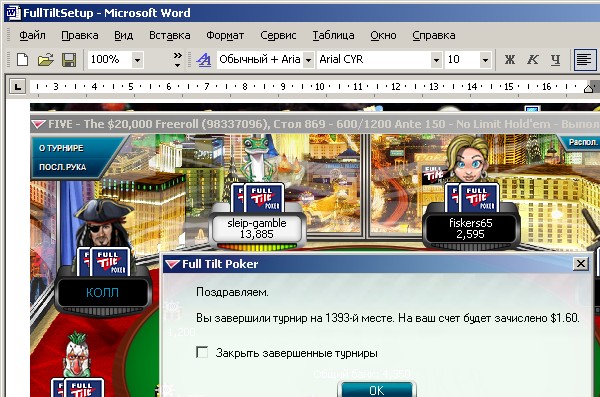Click the КОЛЛ action plate of the pirate player
The width and height of the screenshot is (600, 397).
(x=102, y=292)
